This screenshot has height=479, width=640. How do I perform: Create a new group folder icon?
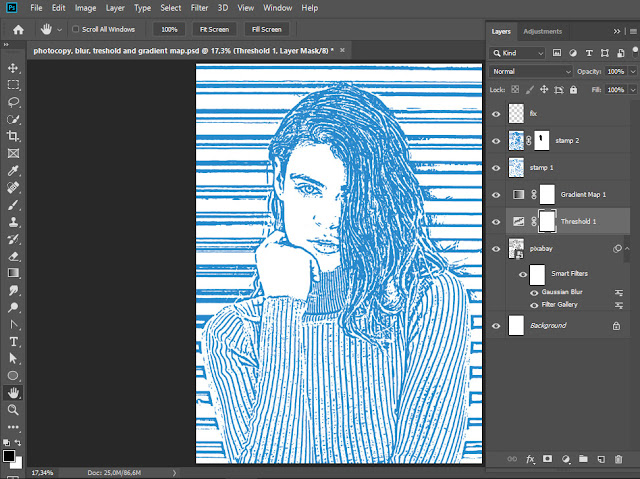[584, 459]
